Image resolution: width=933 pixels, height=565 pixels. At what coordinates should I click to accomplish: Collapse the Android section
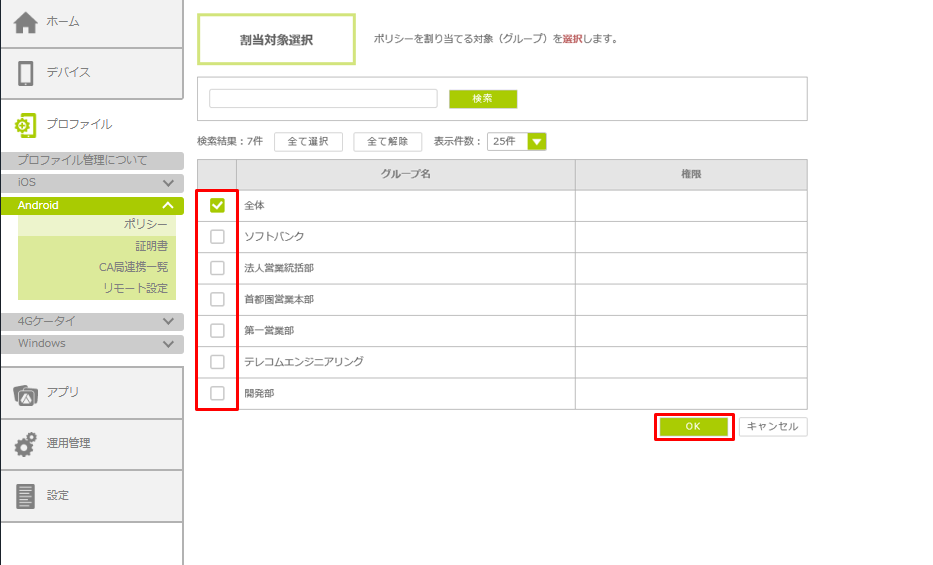point(168,206)
